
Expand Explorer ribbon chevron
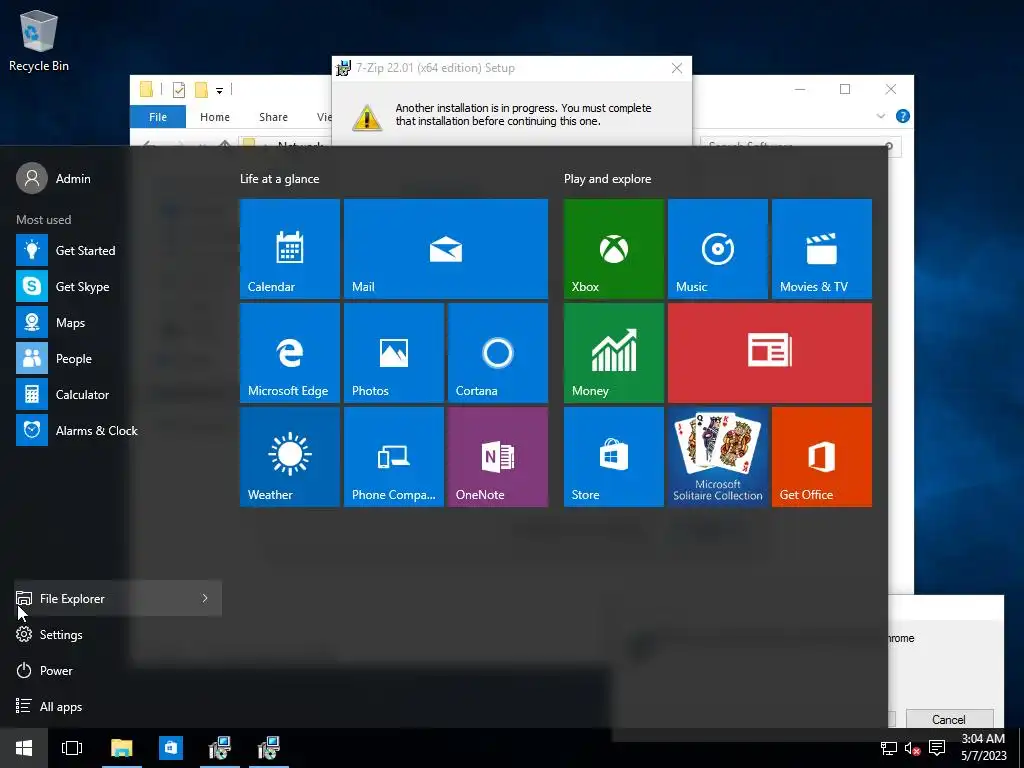point(880,116)
